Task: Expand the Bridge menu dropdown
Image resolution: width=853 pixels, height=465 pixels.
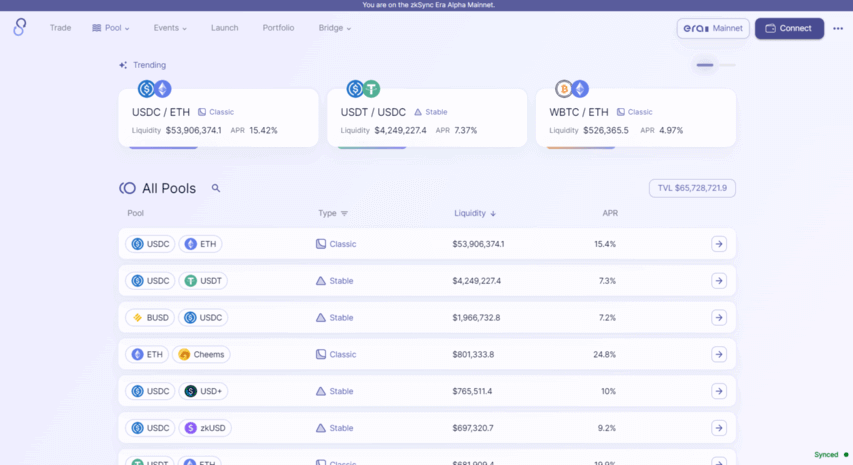Action: [x=335, y=28]
